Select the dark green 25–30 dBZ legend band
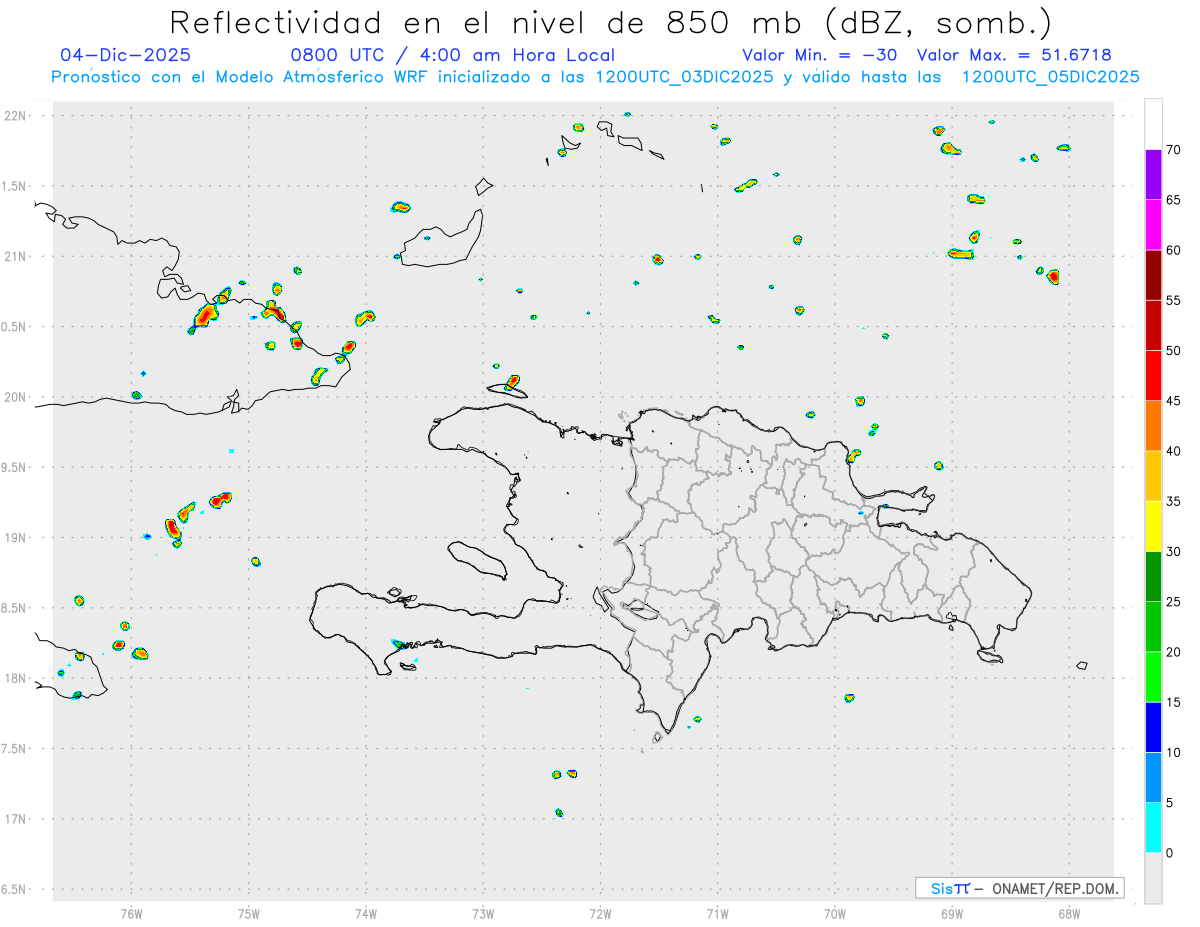 tap(1153, 576)
